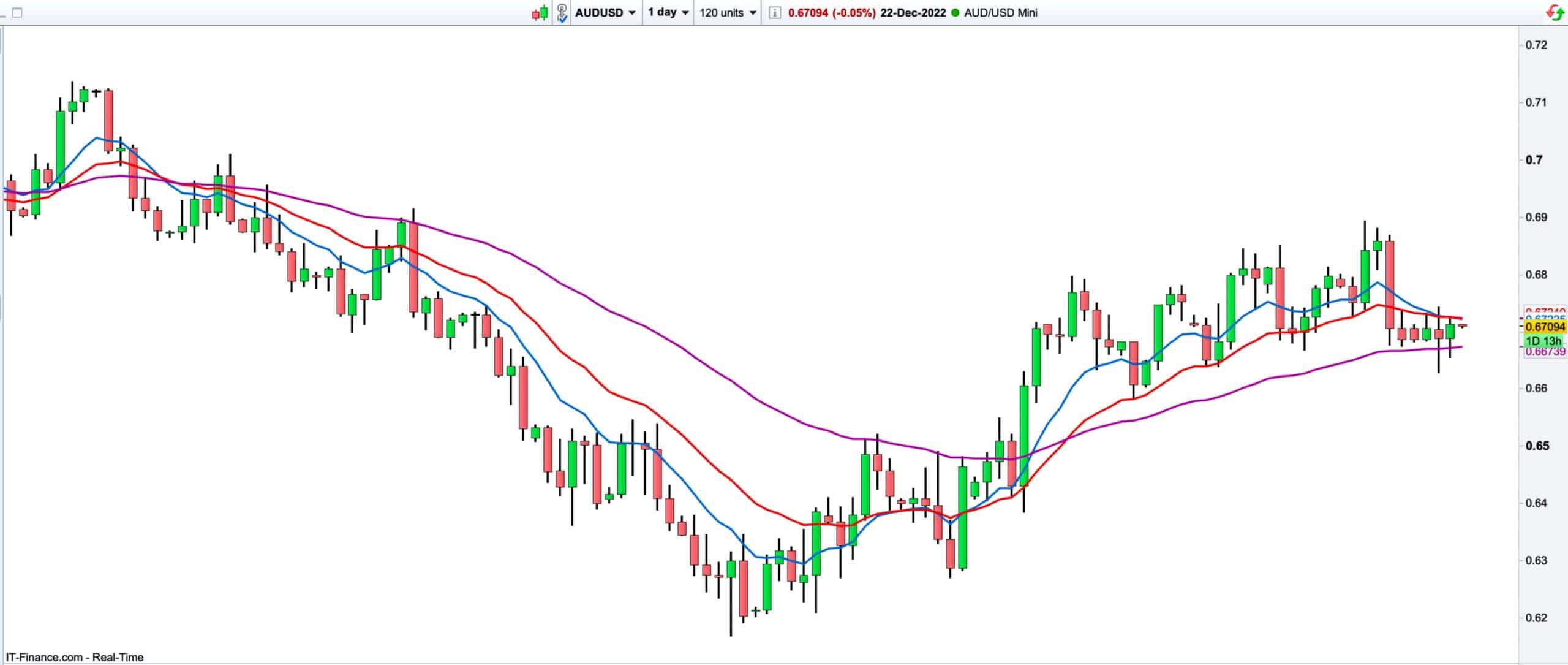Click the green market status dot
This screenshot has height=665, width=1568.
(955, 13)
